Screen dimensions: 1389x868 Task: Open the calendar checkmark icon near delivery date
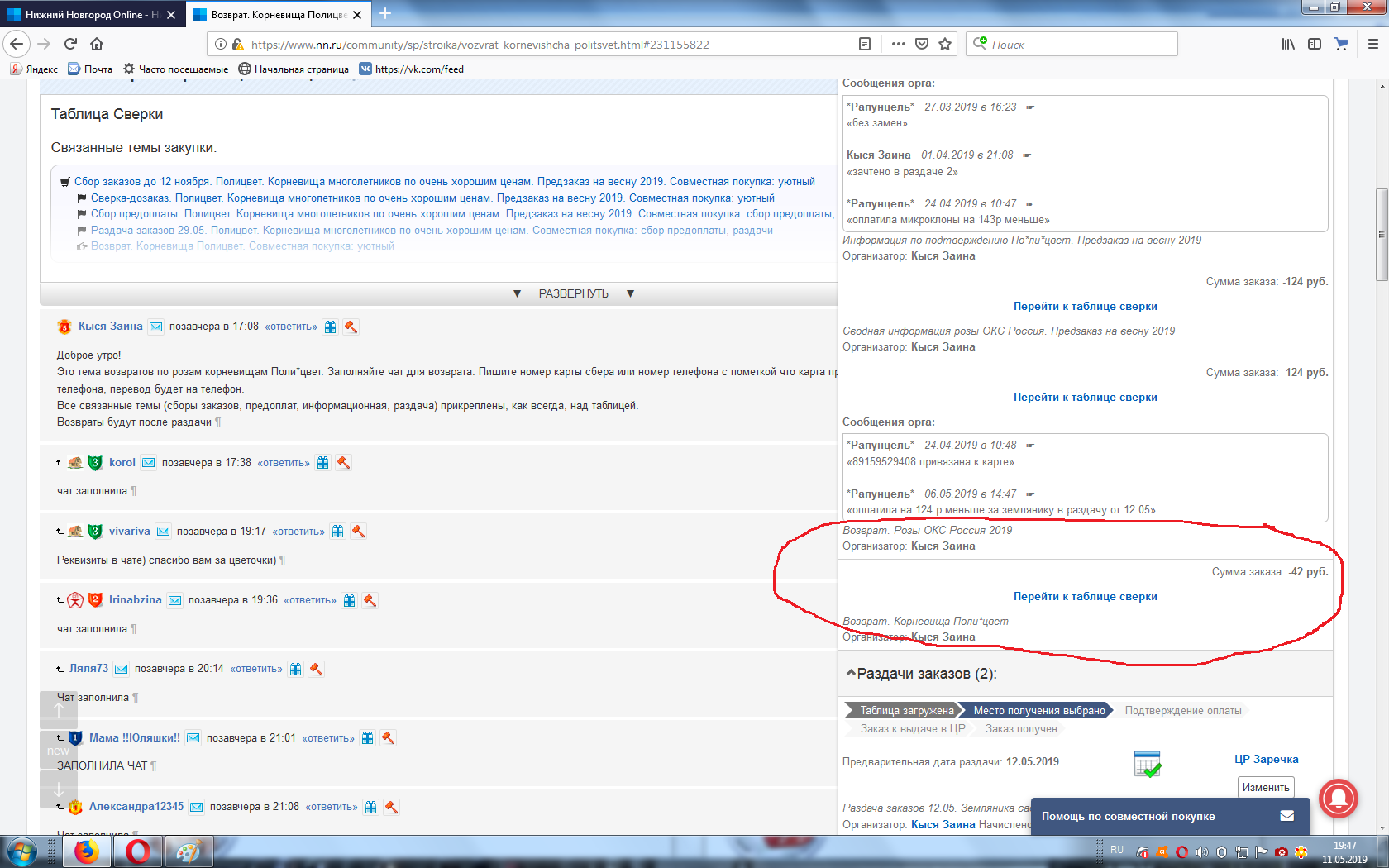click(1148, 764)
